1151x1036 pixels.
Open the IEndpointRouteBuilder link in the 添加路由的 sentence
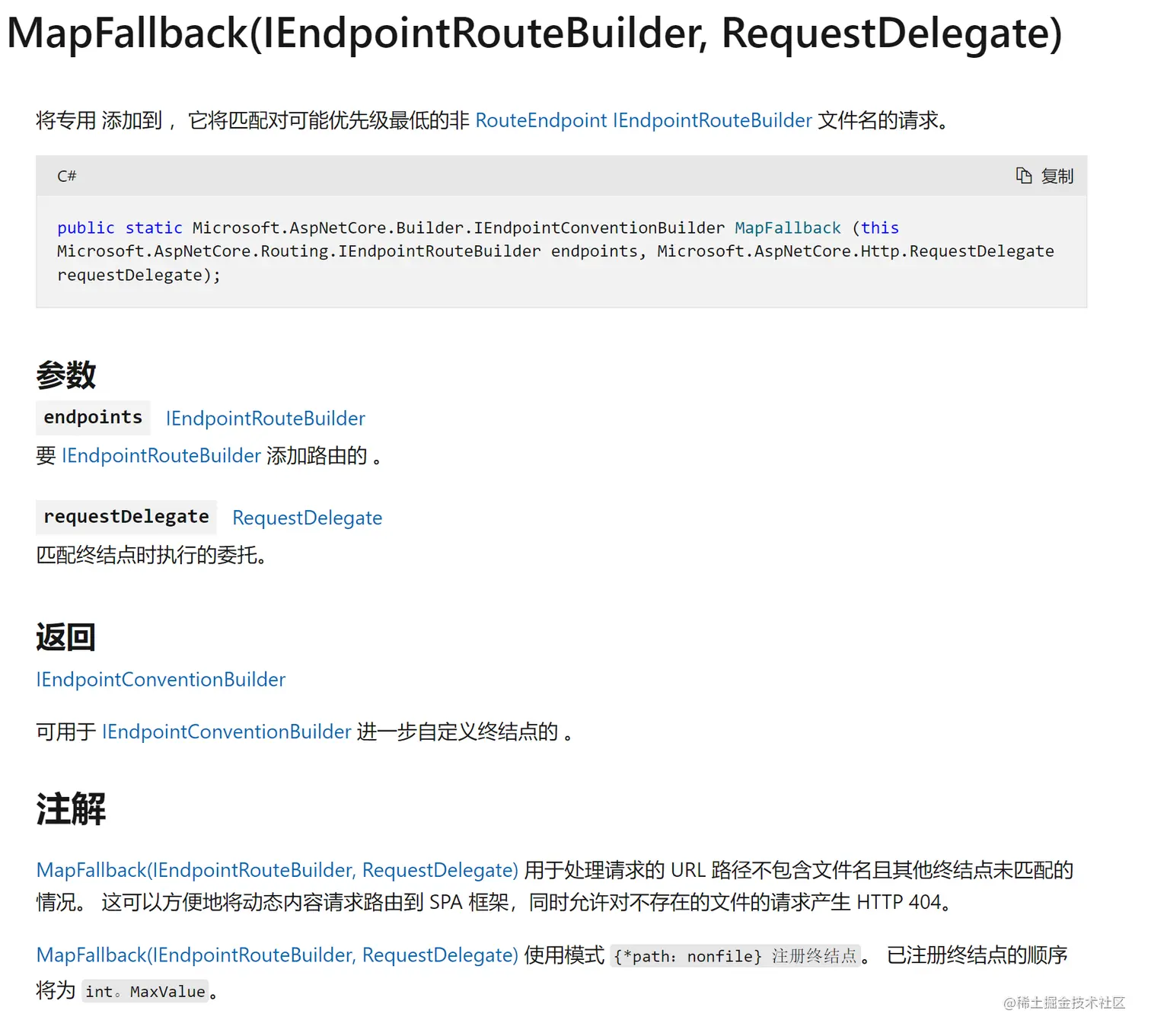(x=161, y=455)
